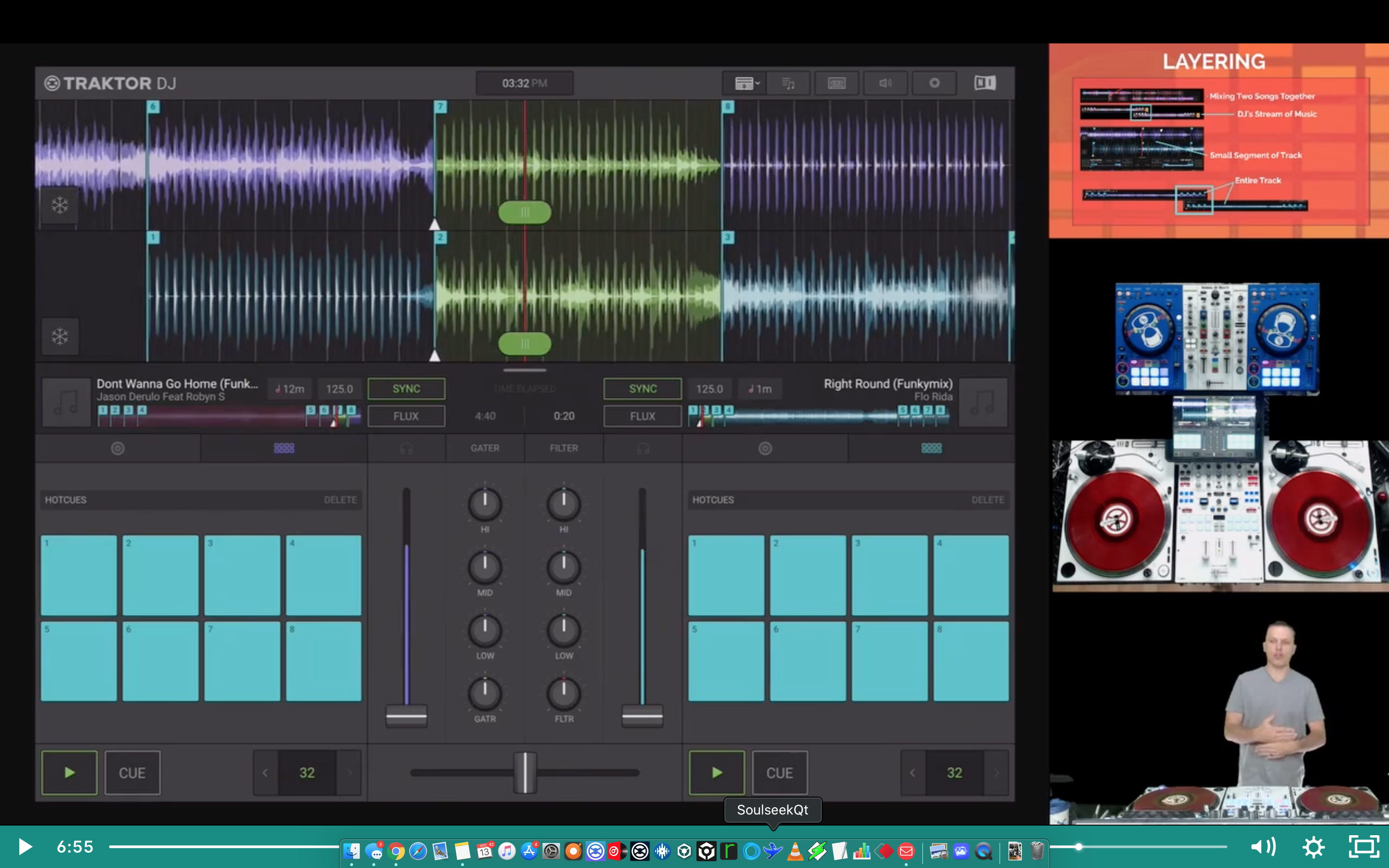
Task: Click the FLTR effect knob
Action: tap(564, 693)
